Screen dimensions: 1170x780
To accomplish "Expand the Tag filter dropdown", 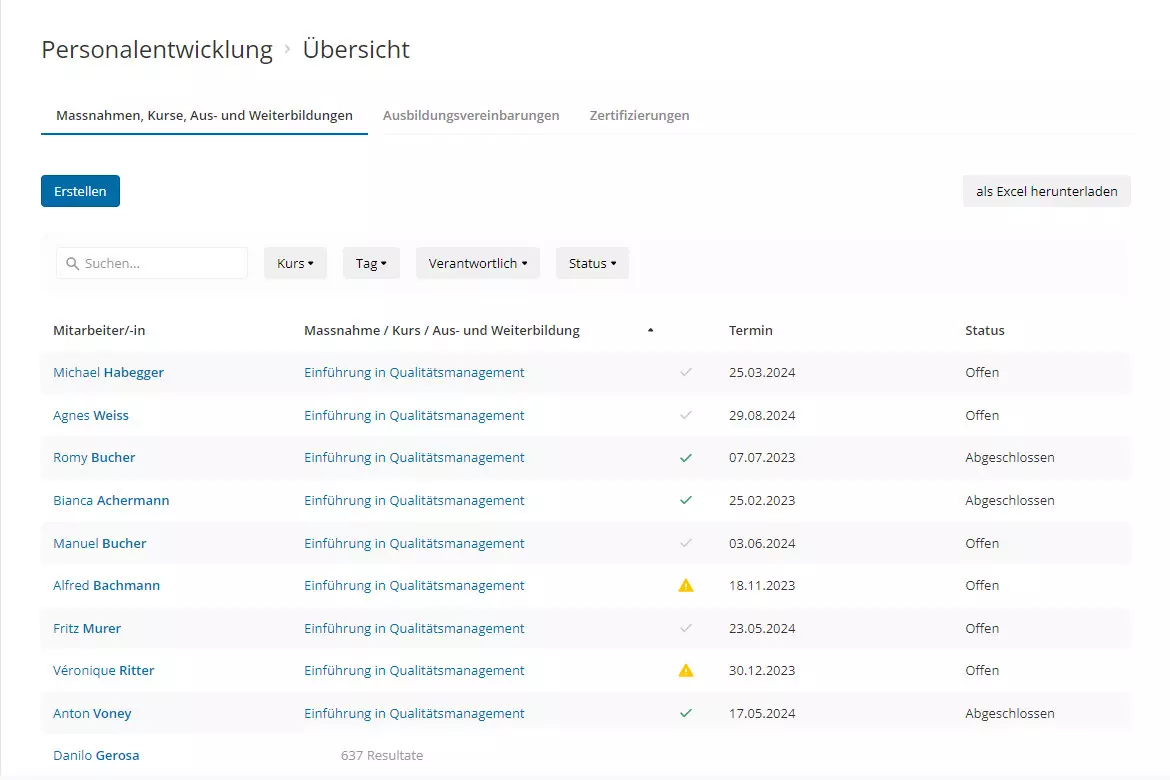I will (371, 264).
